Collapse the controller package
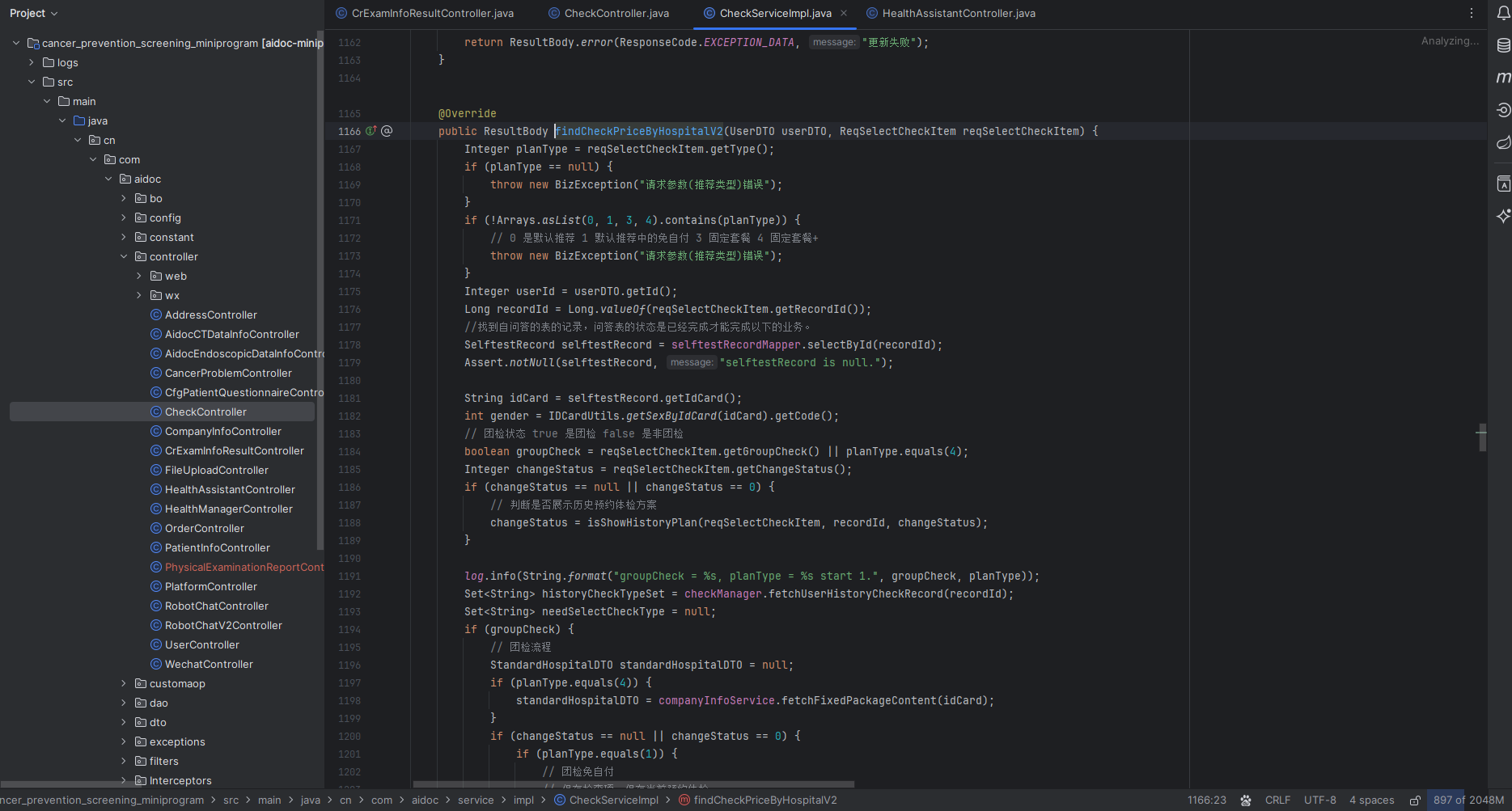The height and width of the screenshot is (811, 1512). click(124, 256)
